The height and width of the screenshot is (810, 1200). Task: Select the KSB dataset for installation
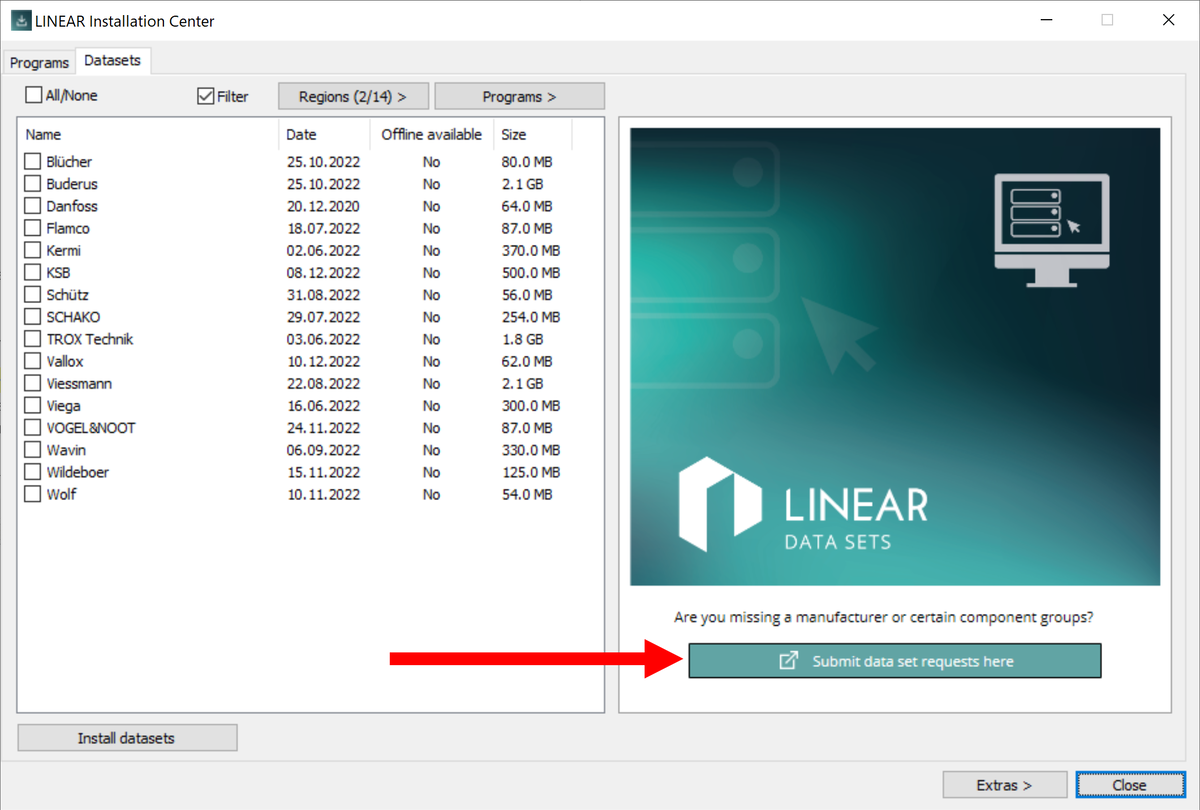pyautogui.click(x=32, y=272)
